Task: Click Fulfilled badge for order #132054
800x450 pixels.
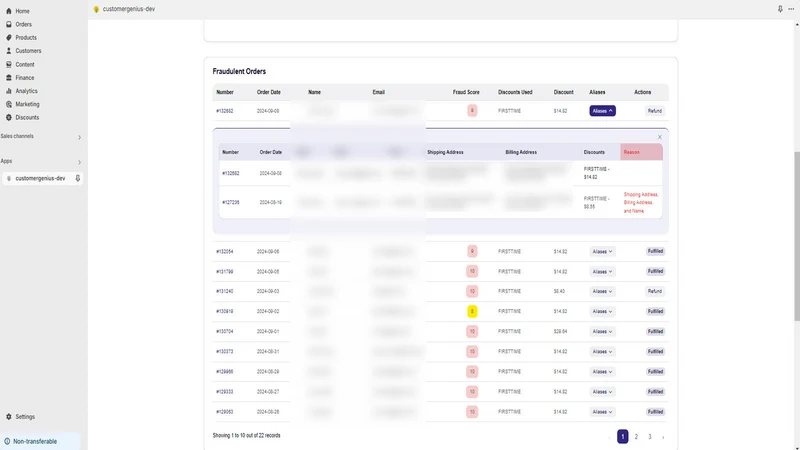Action: pos(655,251)
